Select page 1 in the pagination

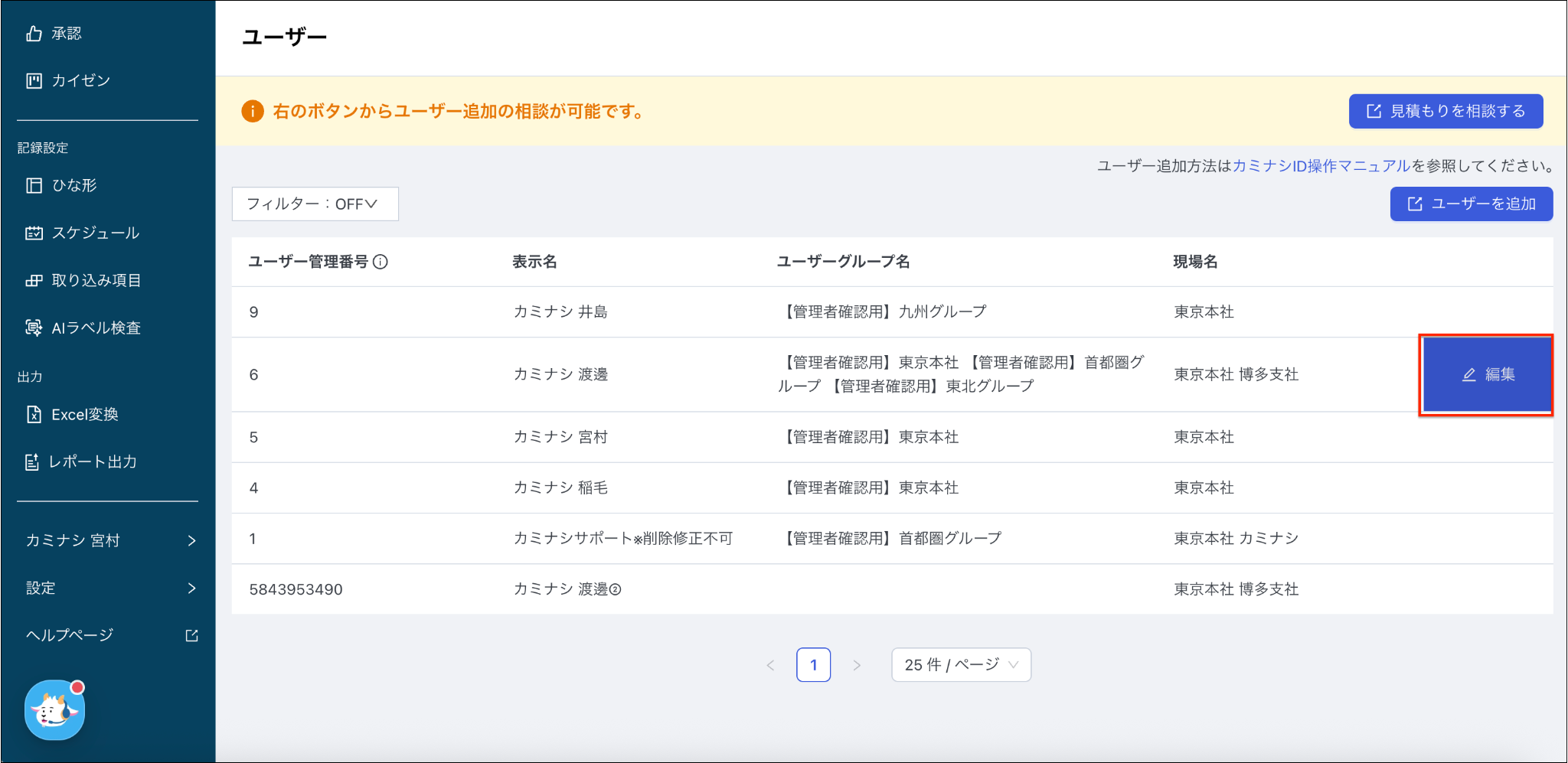click(x=813, y=665)
